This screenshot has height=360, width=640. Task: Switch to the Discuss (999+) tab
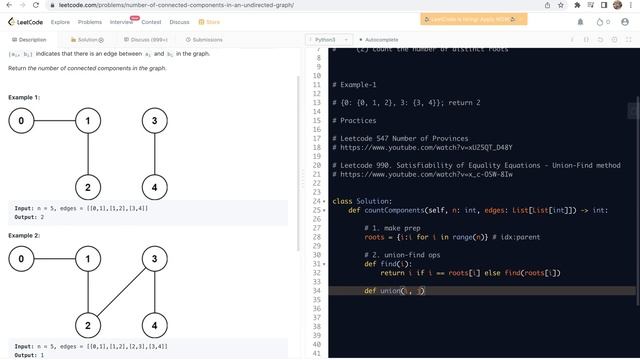(146, 40)
